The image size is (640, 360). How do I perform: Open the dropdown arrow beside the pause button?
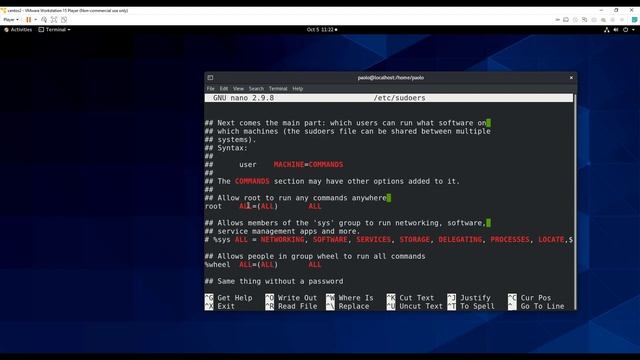coord(36,20)
